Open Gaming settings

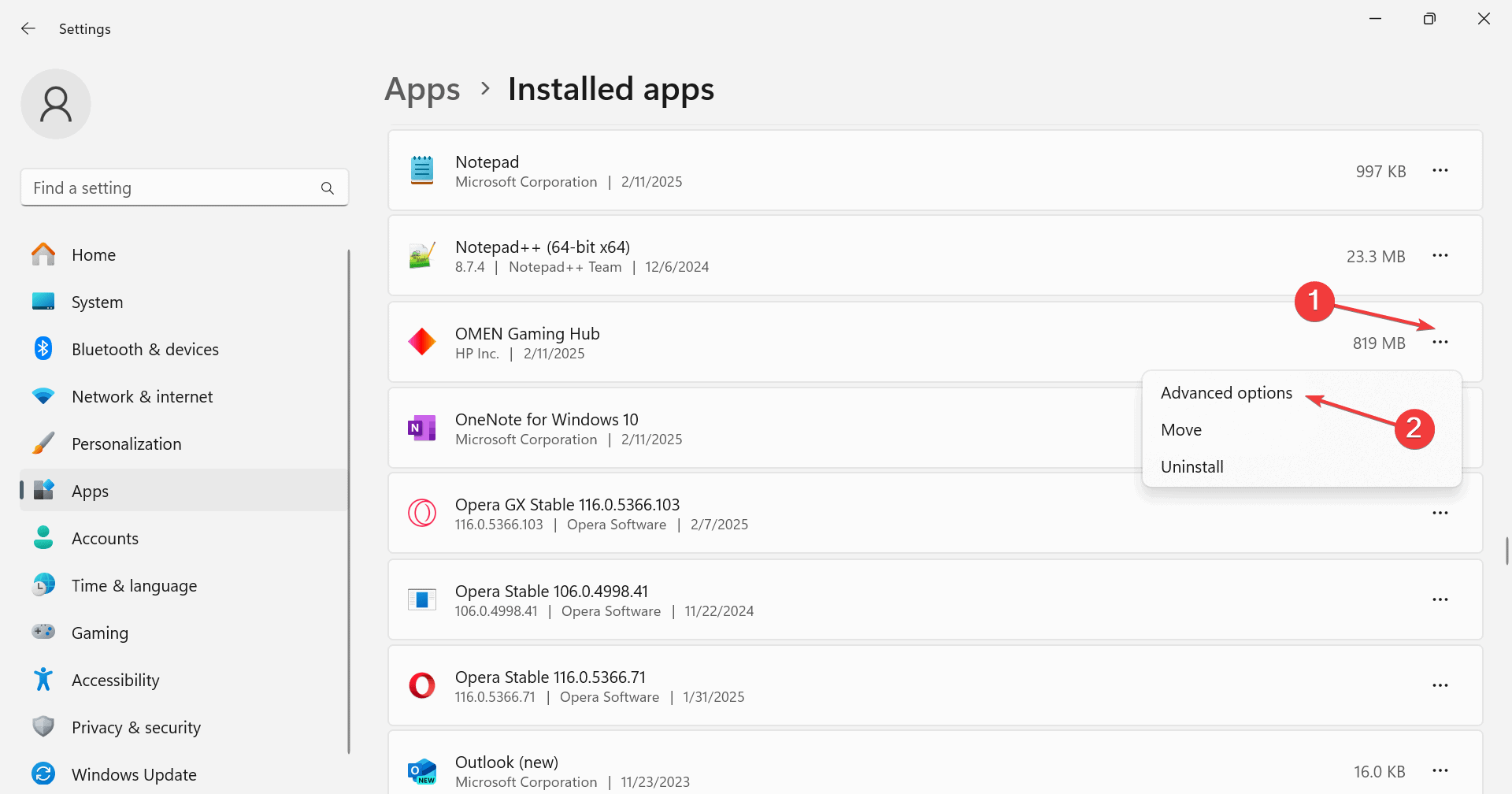(x=184, y=633)
